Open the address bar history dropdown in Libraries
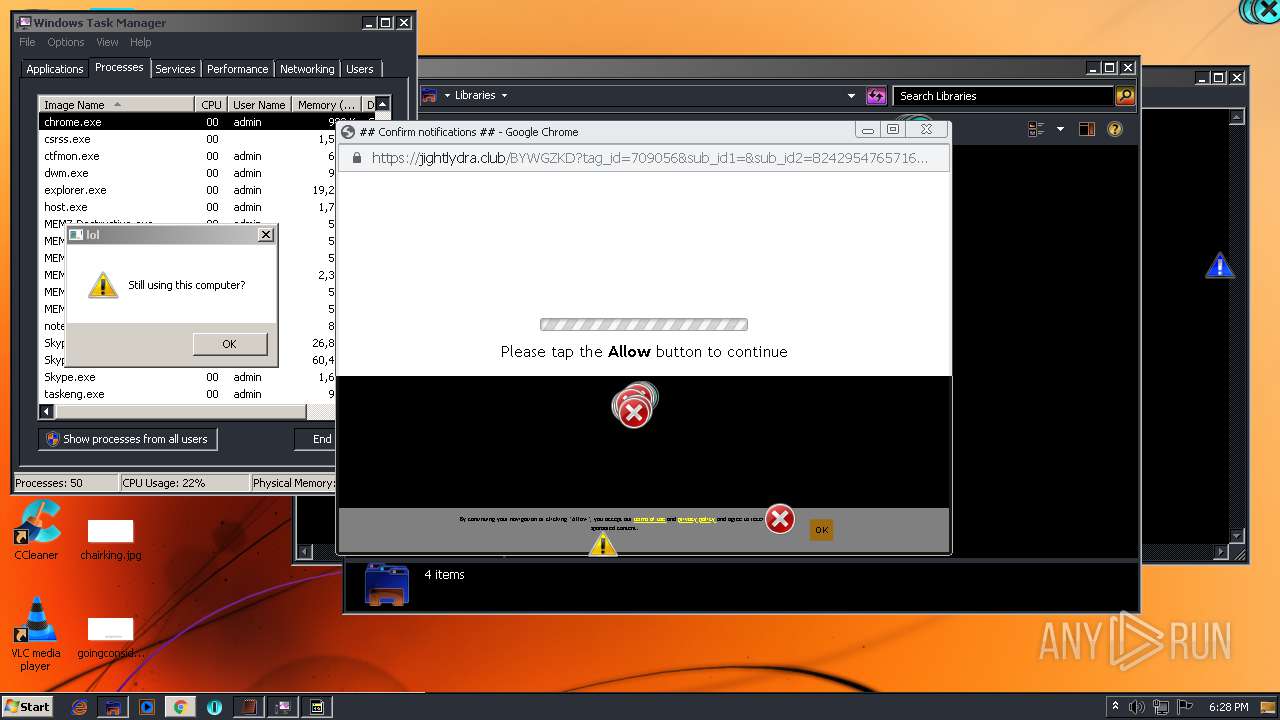 click(x=851, y=96)
